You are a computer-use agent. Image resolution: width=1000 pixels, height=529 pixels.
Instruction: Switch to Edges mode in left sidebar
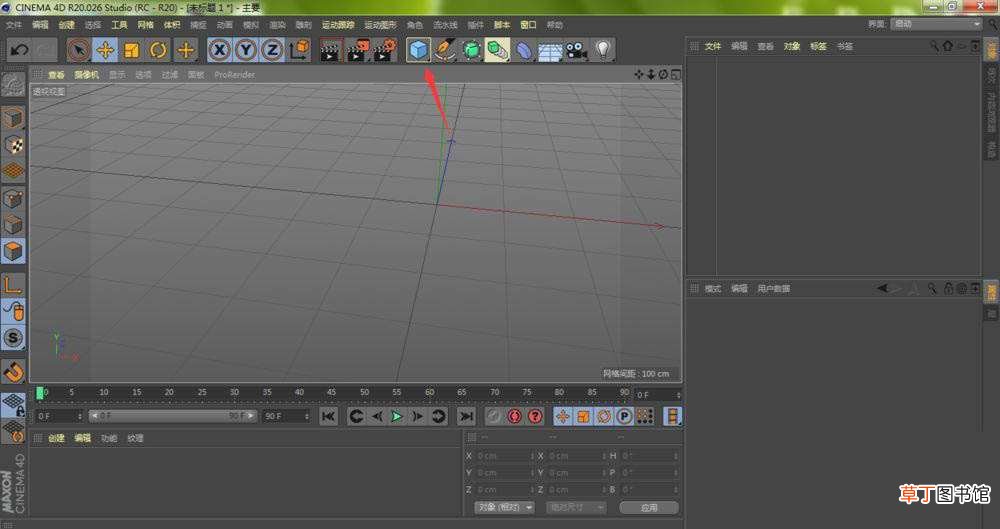click(13, 225)
